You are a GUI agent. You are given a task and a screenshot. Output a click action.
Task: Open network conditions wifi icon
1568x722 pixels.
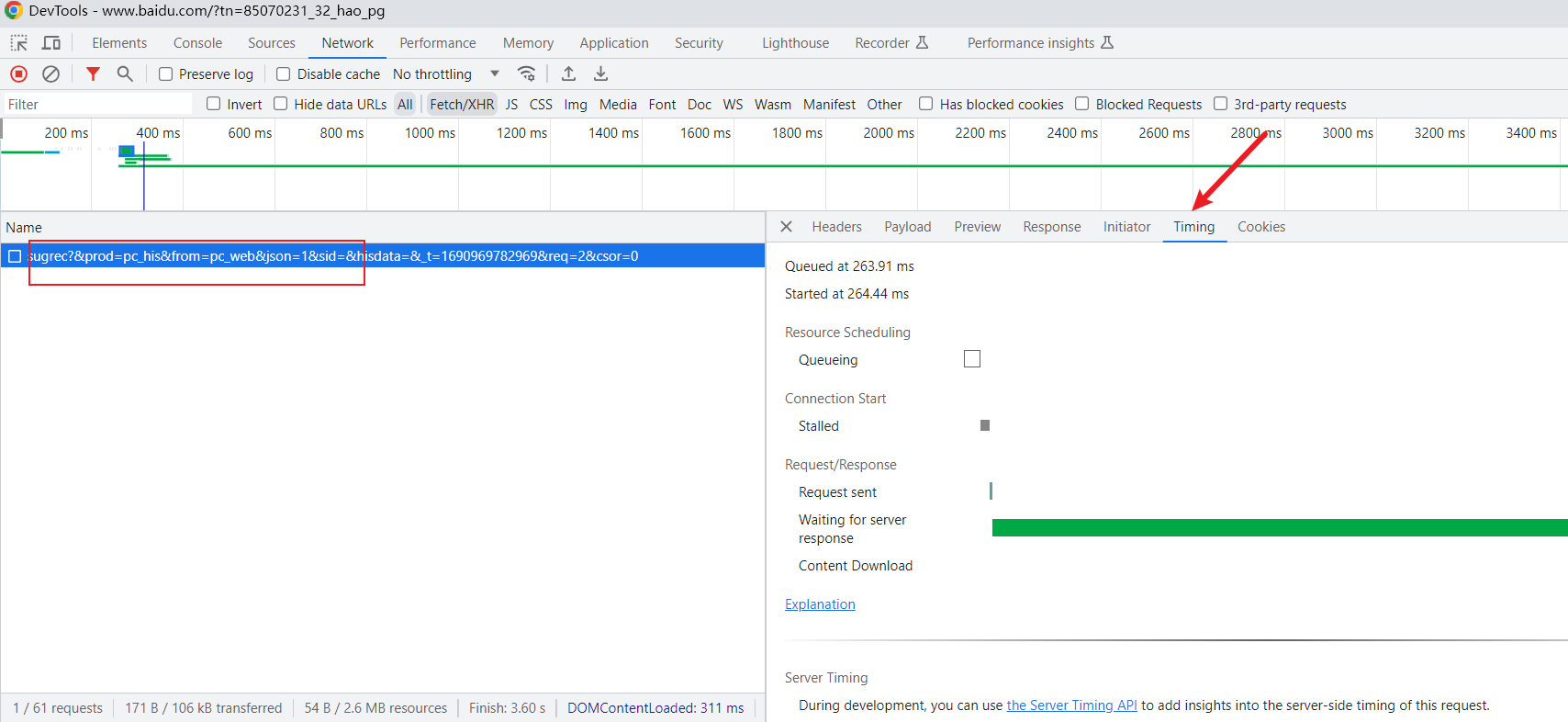pyautogui.click(x=526, y=74)
